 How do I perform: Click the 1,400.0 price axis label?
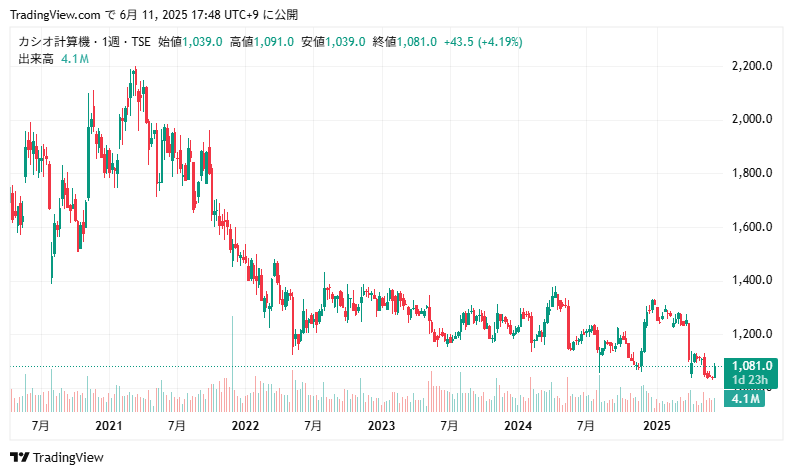pyautogui.click(x=752, y=280)
